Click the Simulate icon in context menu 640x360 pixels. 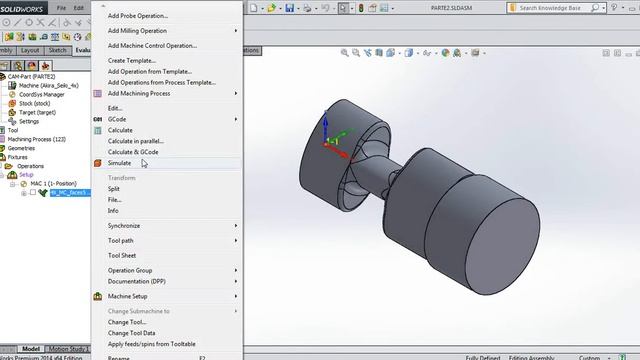click(x=98, y=163)
